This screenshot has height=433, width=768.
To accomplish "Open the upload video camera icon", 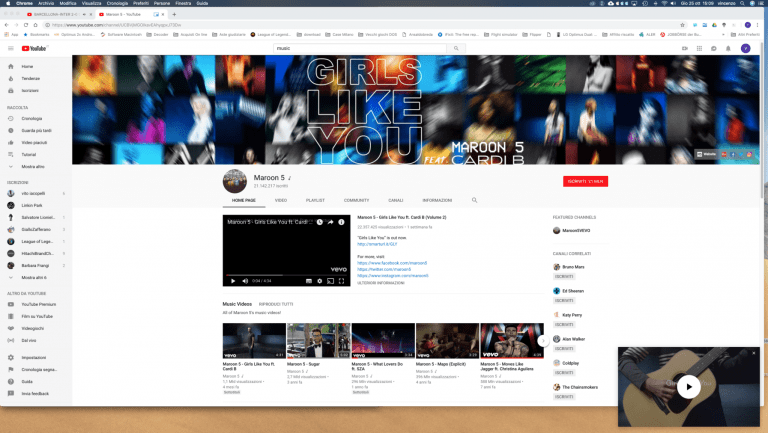I will pyautogui.click(x=685, y=48).
